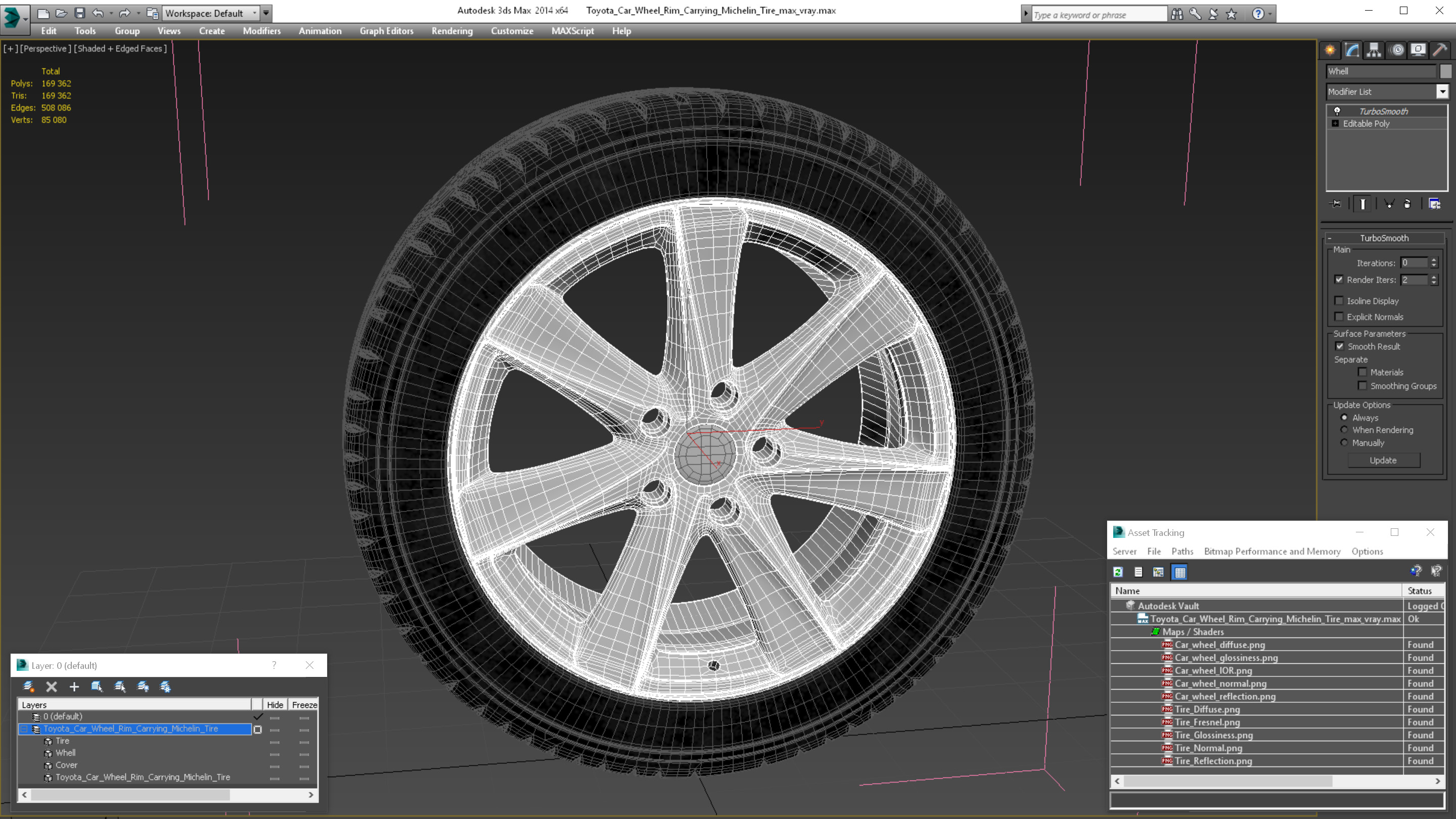
Task: Click the Delete layer X icon
Action: click(52, 687)
